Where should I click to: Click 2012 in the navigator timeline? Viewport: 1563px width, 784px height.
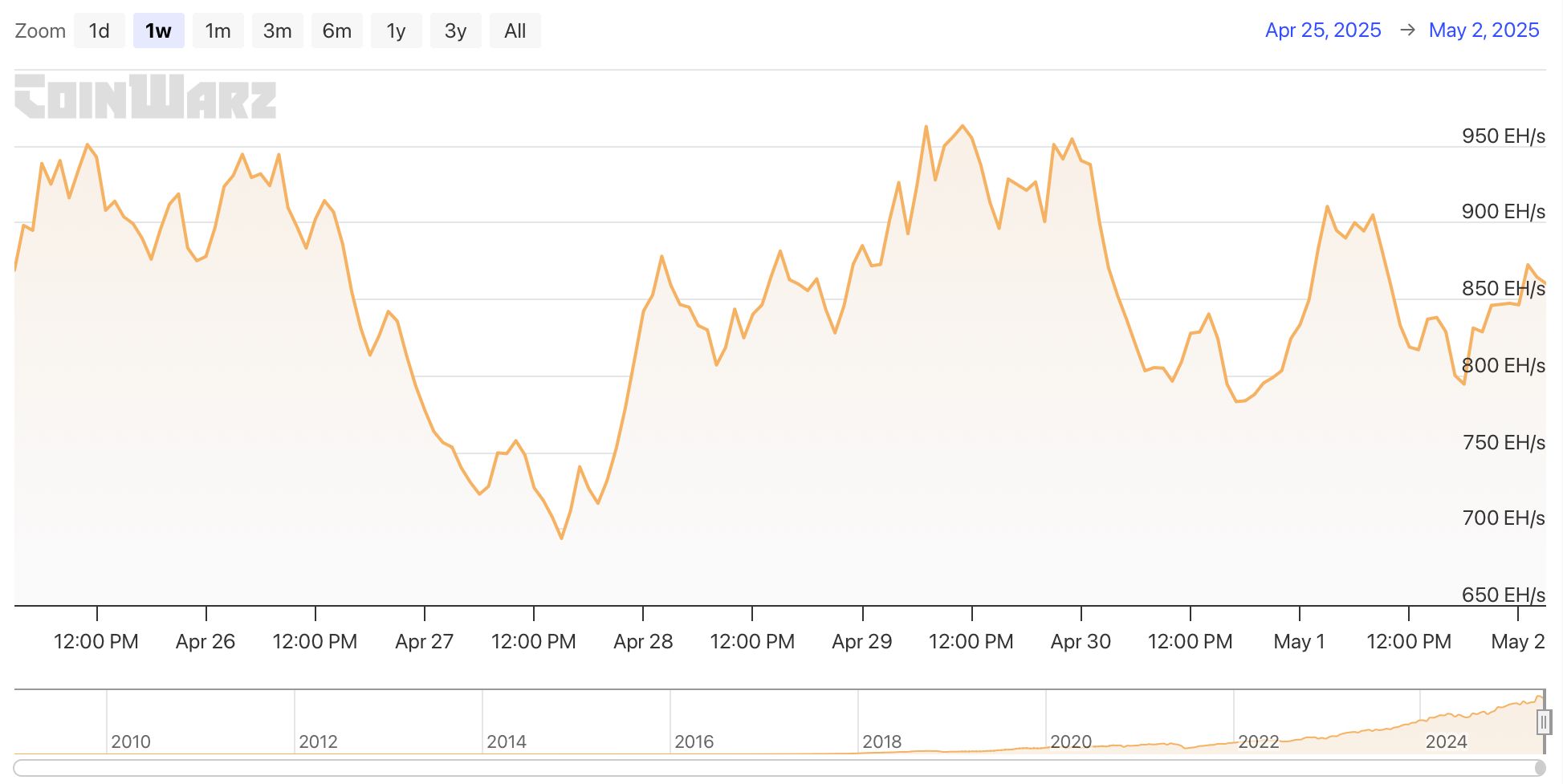point(318,741)
